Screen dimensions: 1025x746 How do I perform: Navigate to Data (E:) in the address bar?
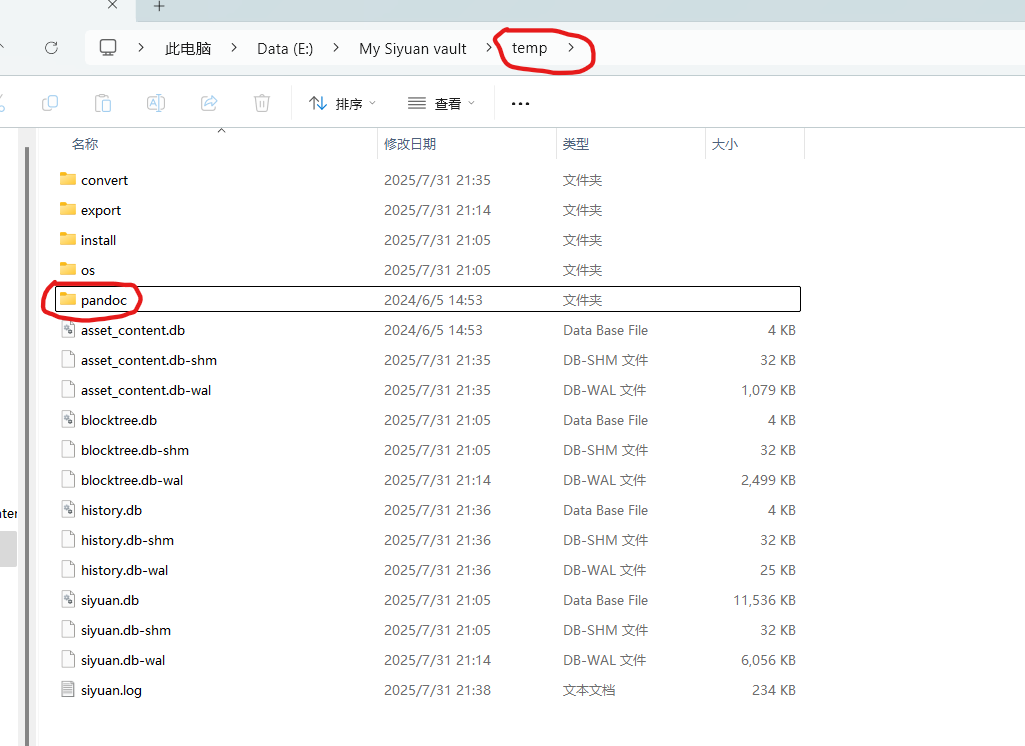tap(284, 47)
